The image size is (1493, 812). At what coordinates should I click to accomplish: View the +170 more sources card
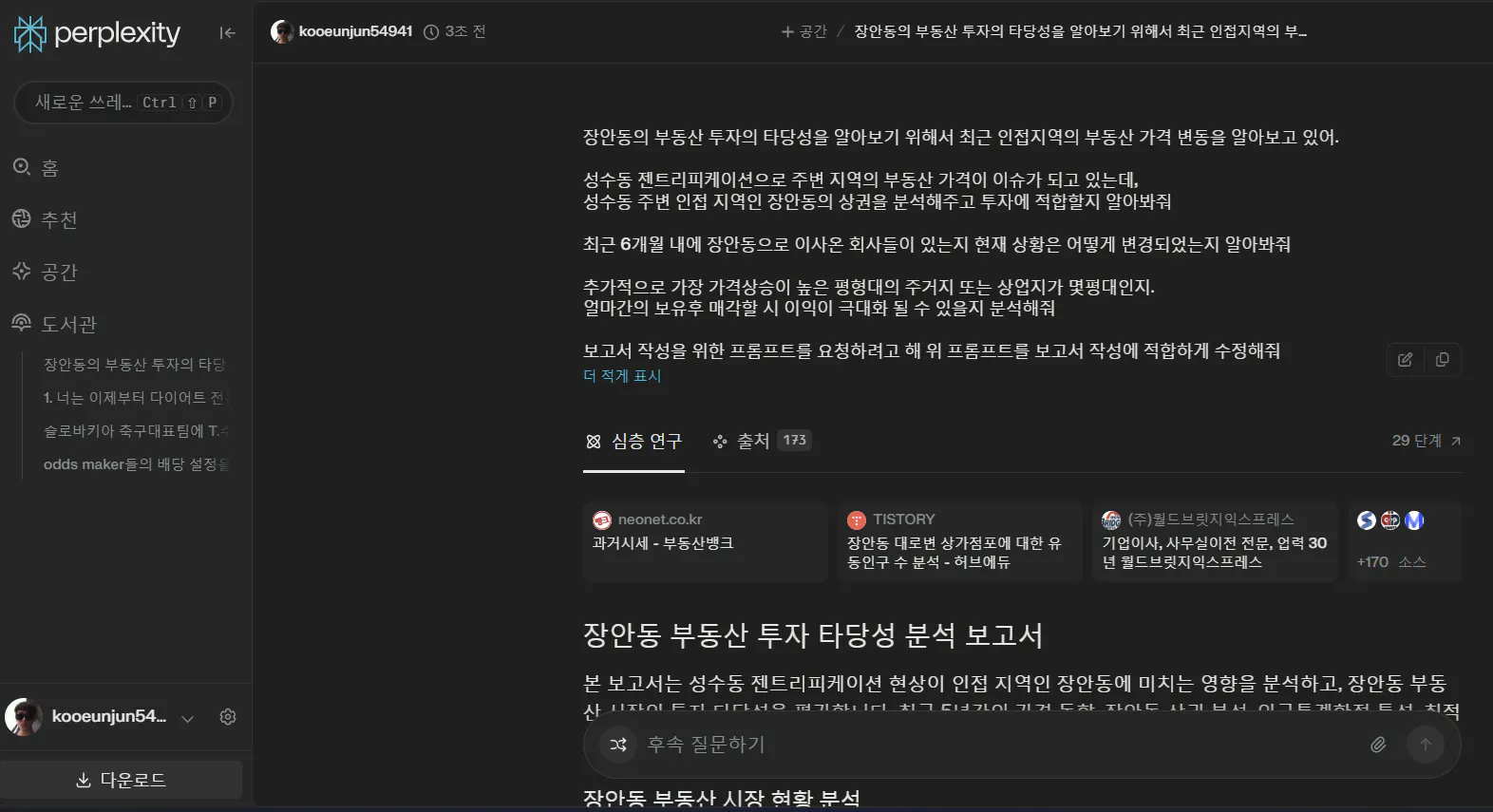tap(1405, 540)
